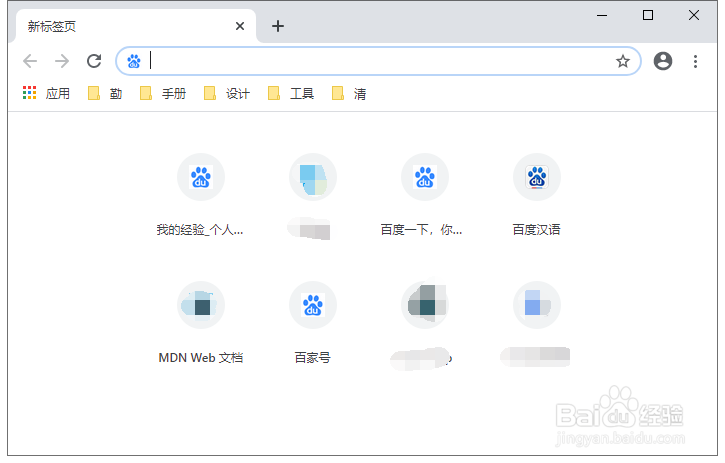
Task: Open the 手册 bookmark folder
Action: click(x=163, y=94)
